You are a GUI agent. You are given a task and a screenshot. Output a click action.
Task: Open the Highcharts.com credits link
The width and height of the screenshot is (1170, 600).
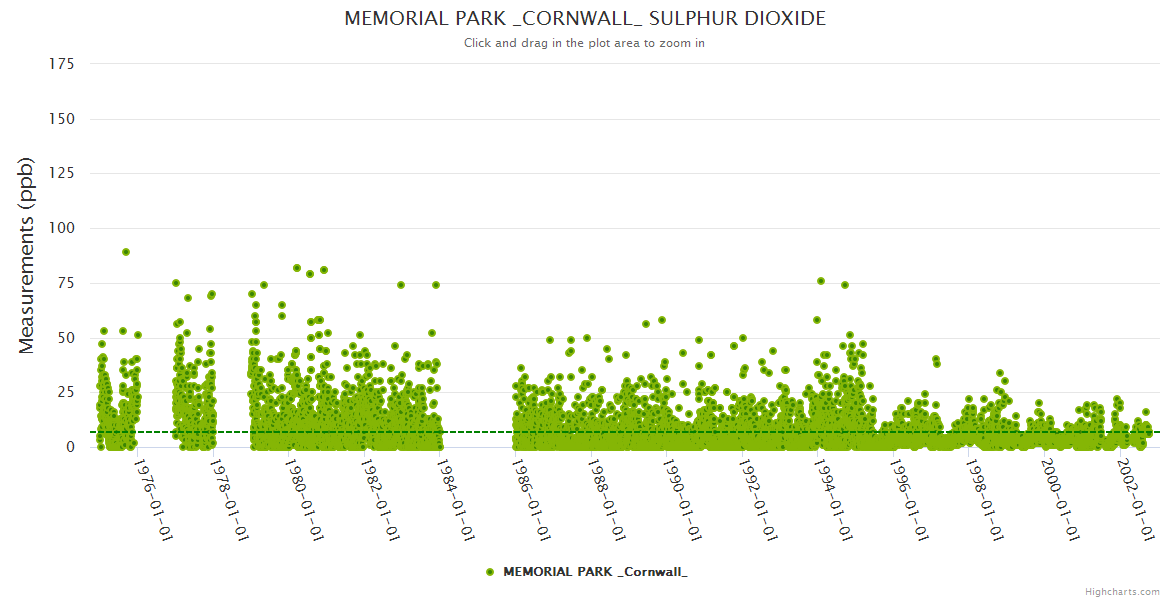1122,591
